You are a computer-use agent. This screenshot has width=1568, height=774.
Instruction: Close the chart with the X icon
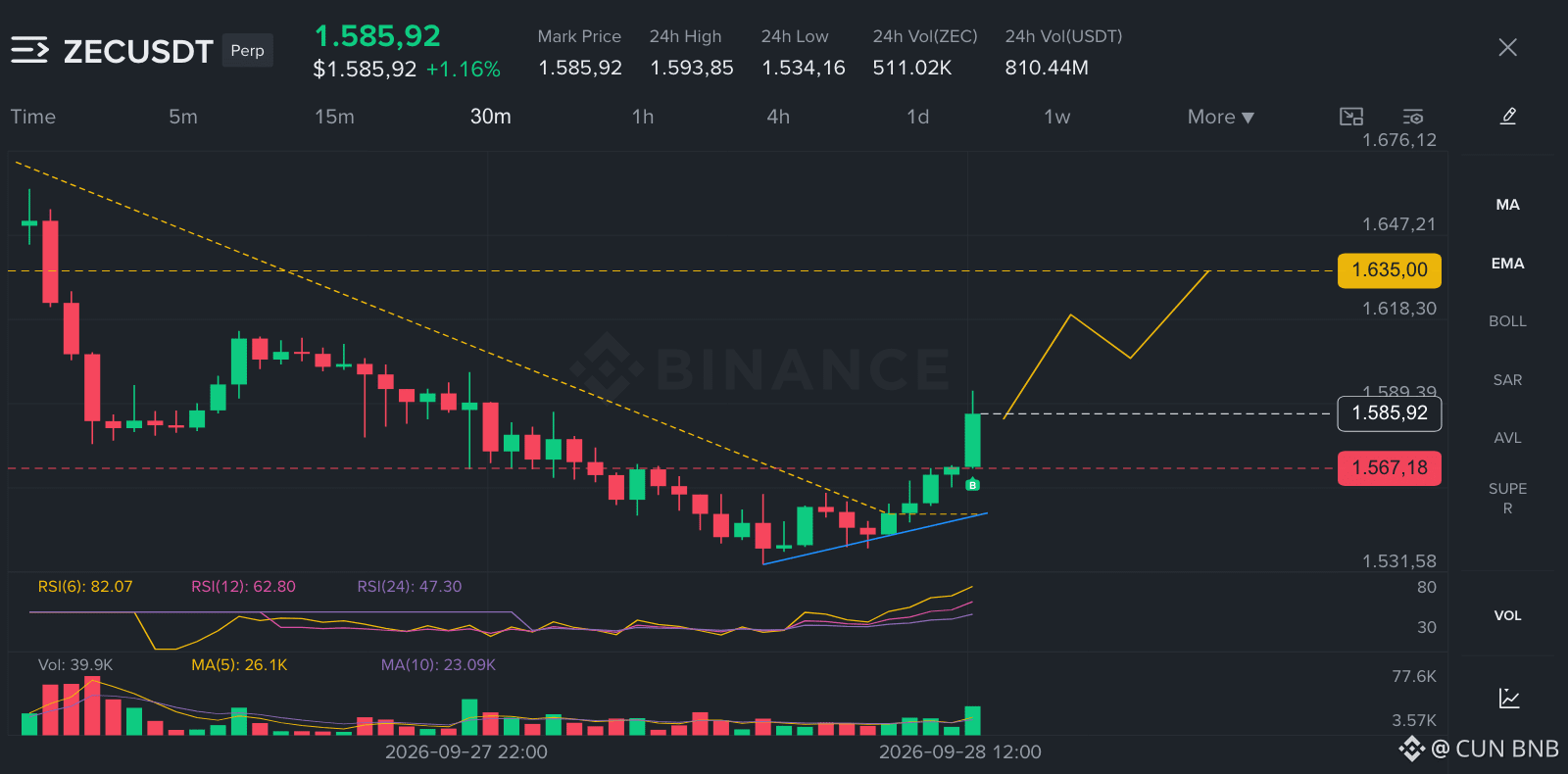click(1507, 47)
